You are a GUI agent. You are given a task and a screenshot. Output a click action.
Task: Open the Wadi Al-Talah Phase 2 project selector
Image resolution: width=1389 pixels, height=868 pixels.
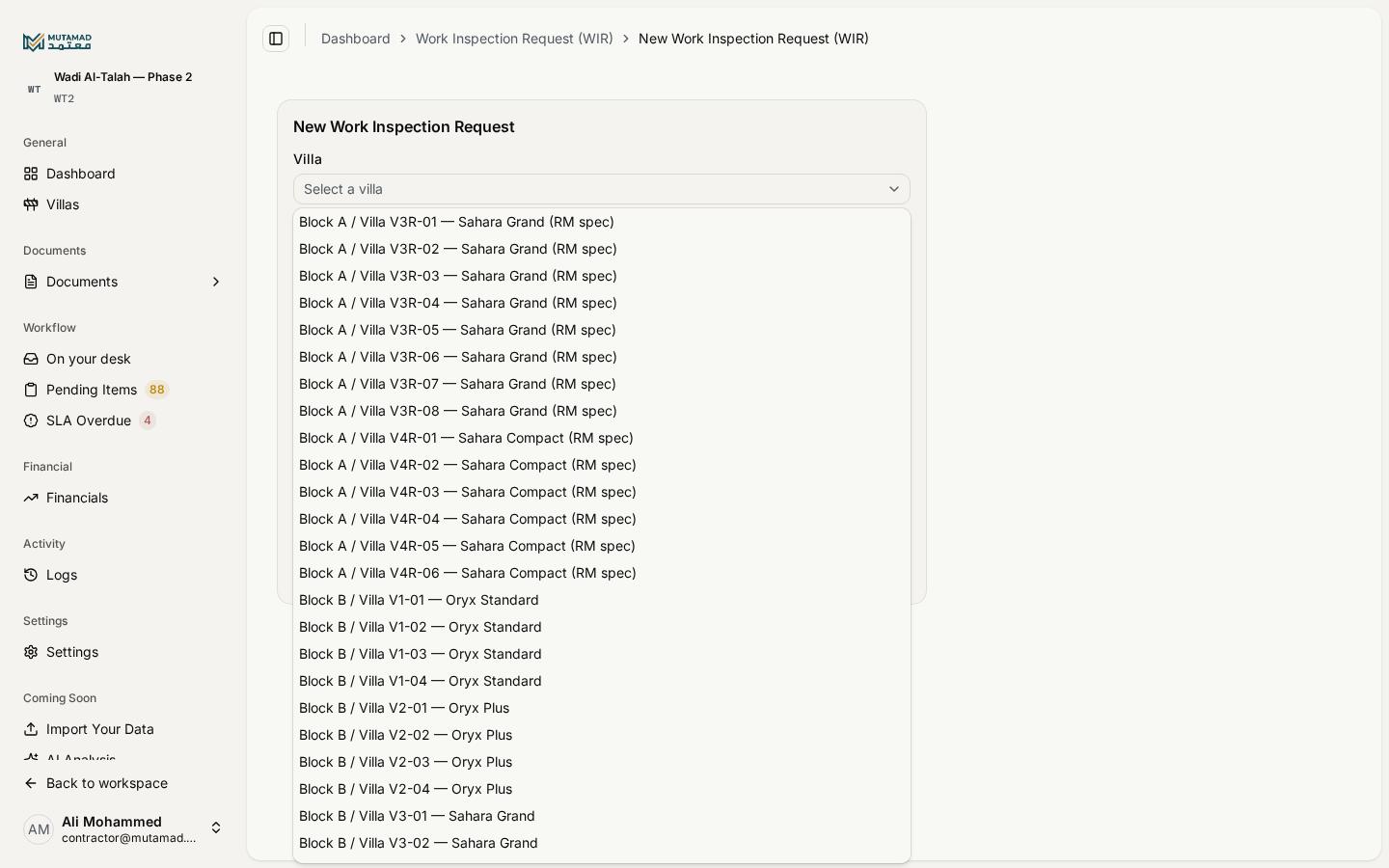(x=123, y=87)
